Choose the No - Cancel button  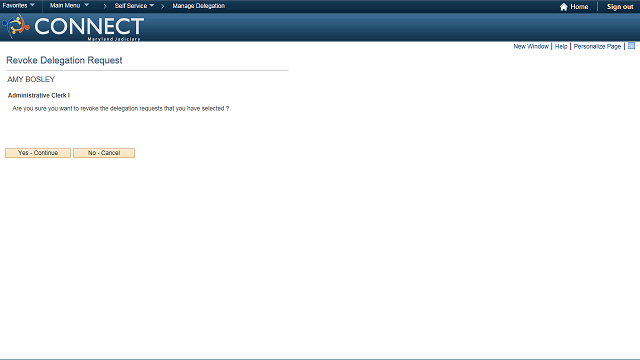pos(104,153)
